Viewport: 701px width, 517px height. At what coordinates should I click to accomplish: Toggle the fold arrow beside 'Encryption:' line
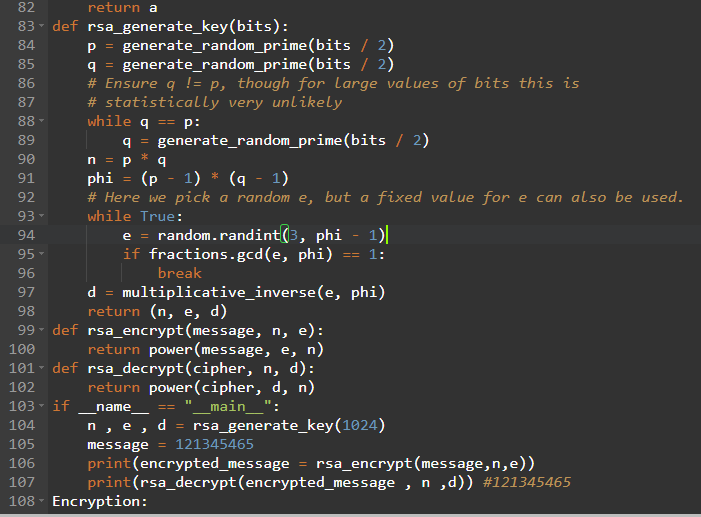click(41, 501)
